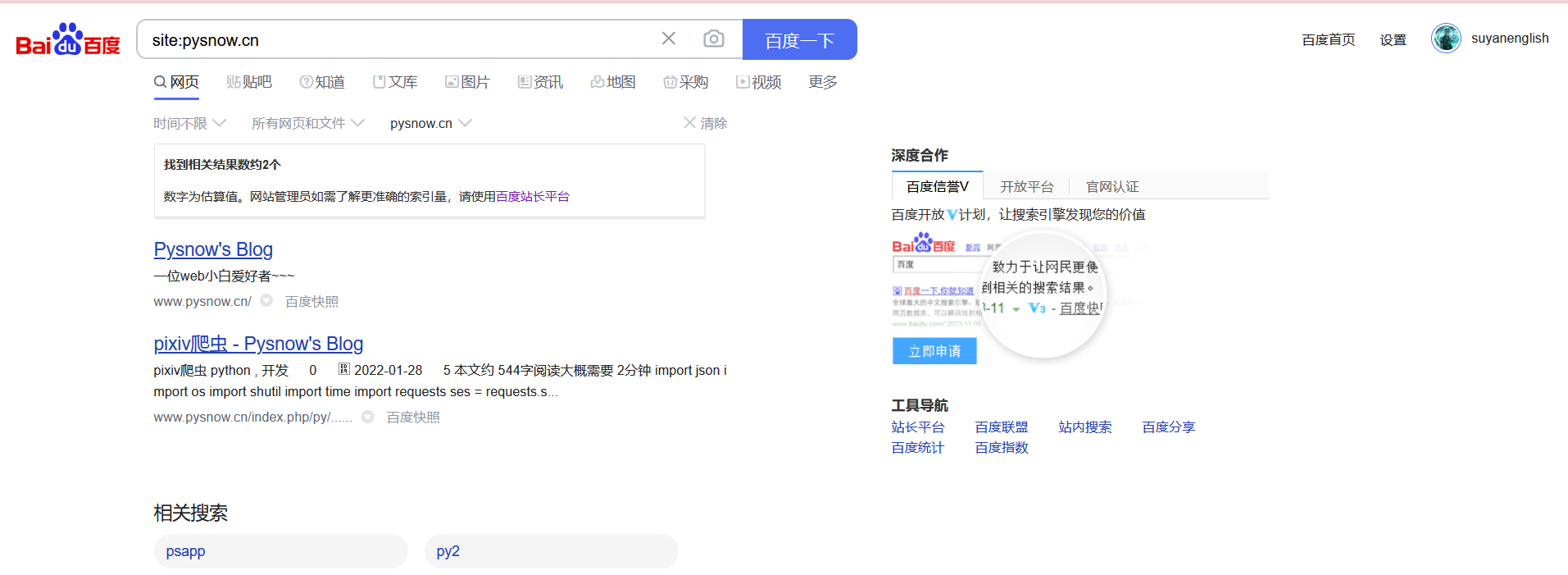Switch to the 知道 tab
The height and width of the screenshot is (575, 1568).
pos(322,82)
